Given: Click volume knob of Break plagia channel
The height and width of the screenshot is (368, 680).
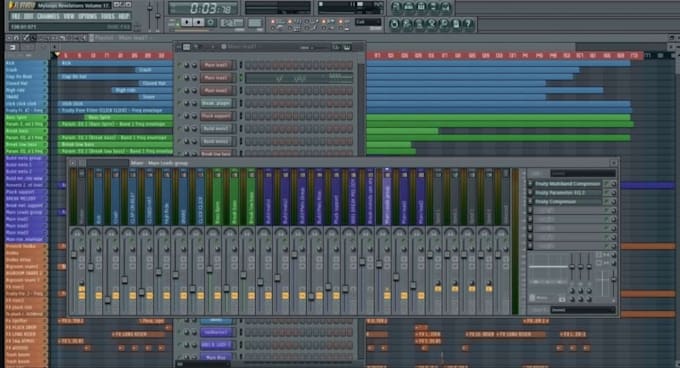Looking at the screenshot, I should point(194,103).
